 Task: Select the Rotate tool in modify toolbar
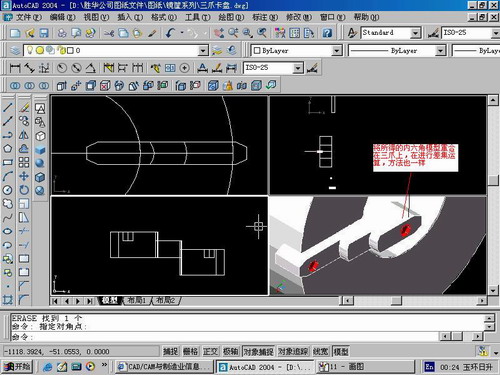24,190
